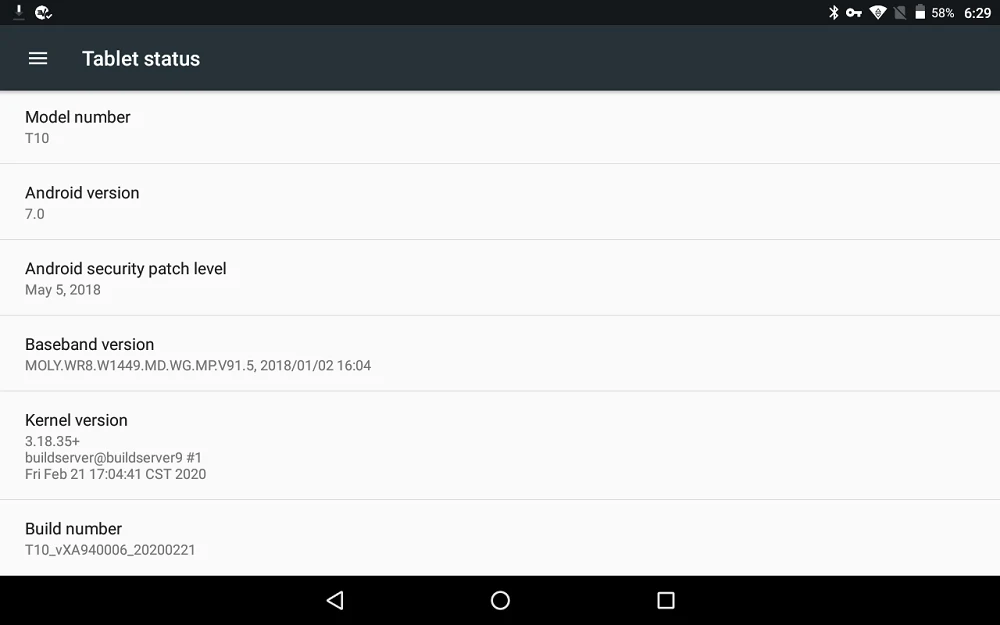Screen dimensions: 1000x625
Task: Tap the Build number entry
Action: (500, 538)
